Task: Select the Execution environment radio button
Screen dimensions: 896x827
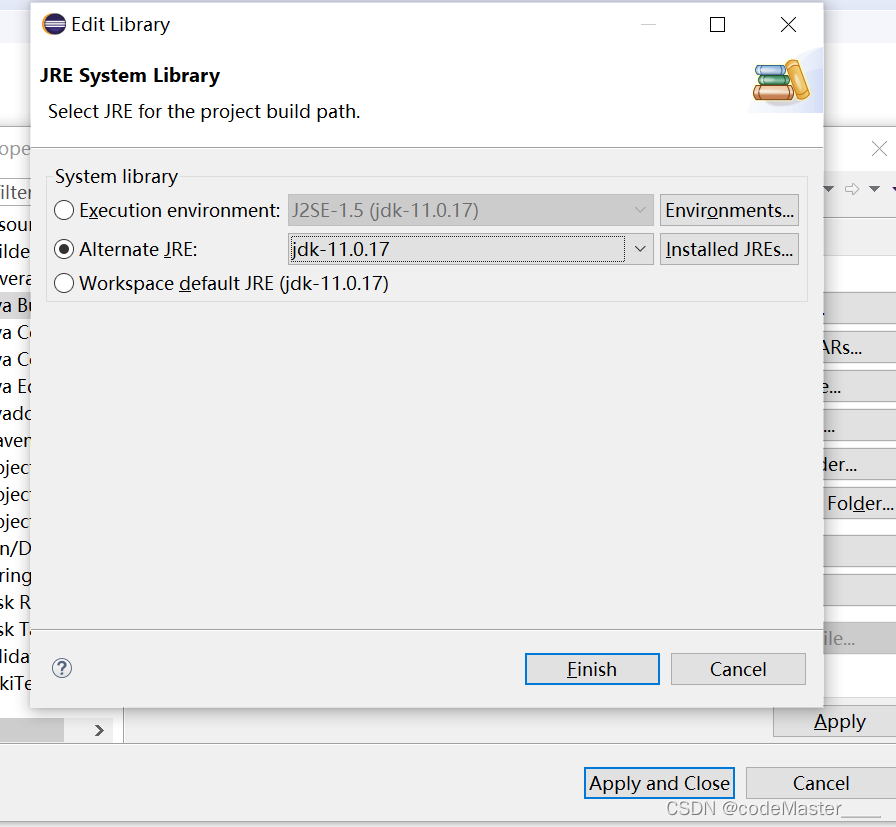Action: pos(64,210)
